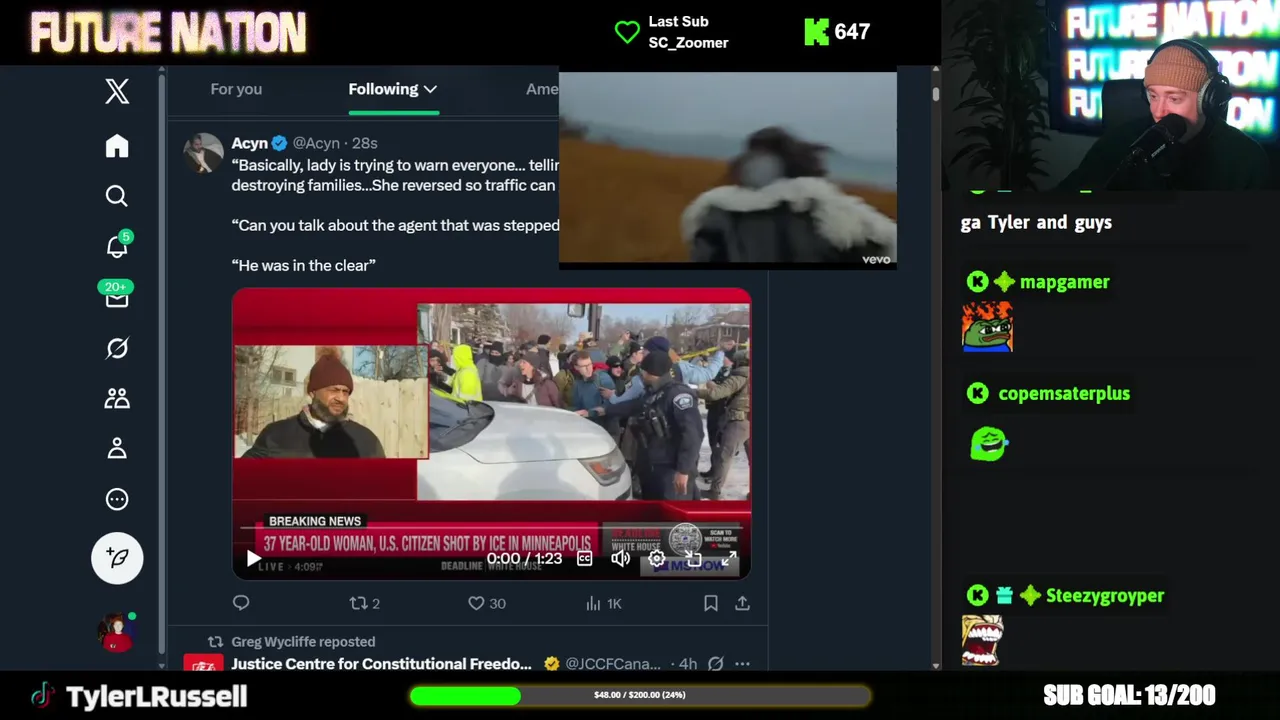1280x720 pixels.
Task: Click mapgamer chat username
Action: point(1064,282)
